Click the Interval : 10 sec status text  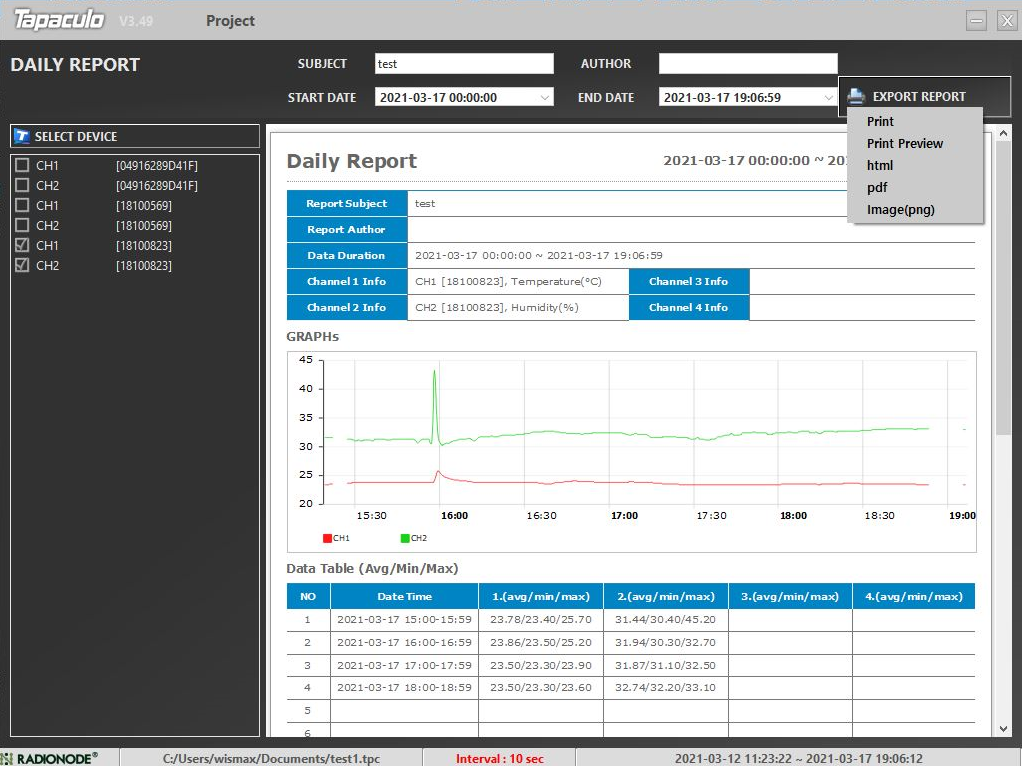[x=499, y=759]
